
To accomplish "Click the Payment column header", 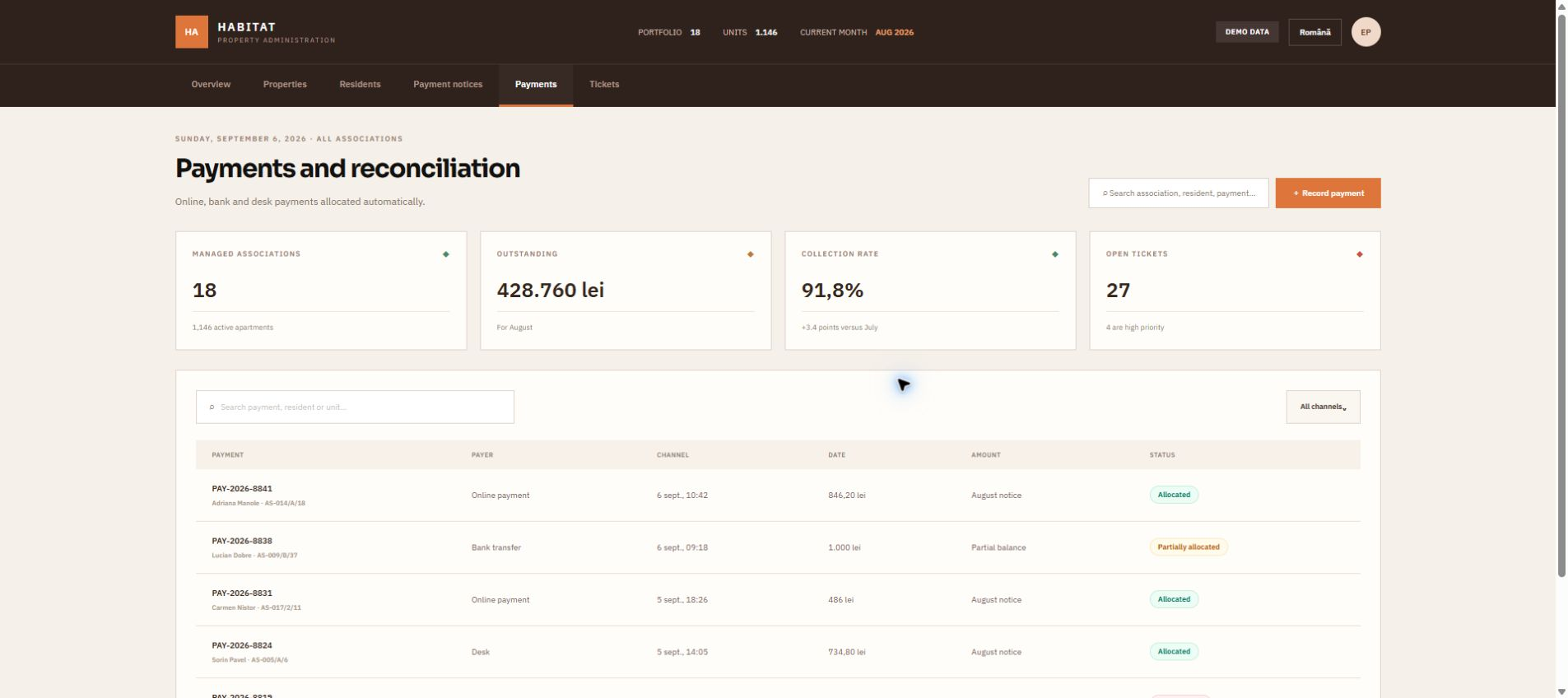I will pos(227,454).
